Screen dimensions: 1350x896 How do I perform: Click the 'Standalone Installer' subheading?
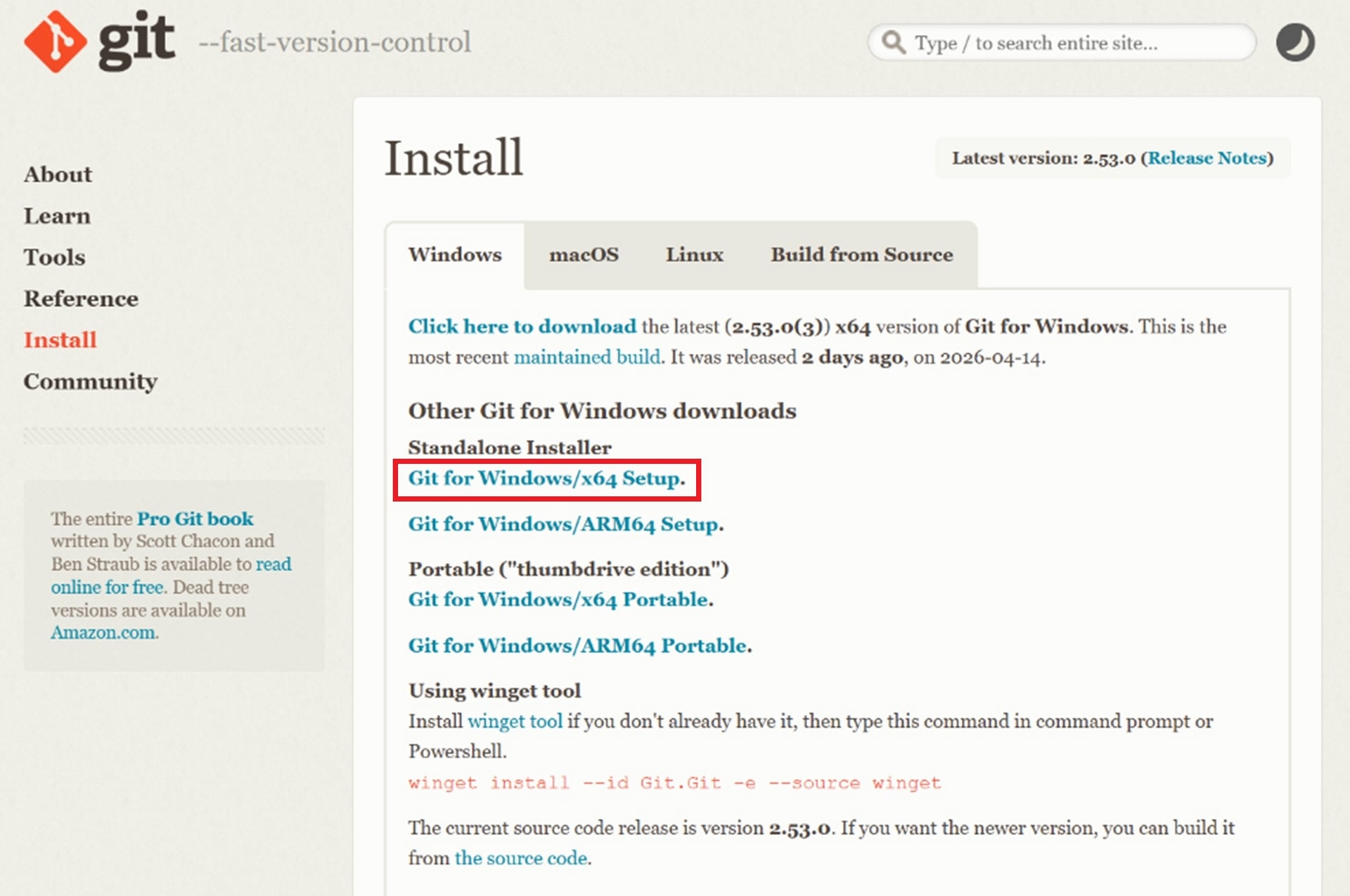point(510,448)
